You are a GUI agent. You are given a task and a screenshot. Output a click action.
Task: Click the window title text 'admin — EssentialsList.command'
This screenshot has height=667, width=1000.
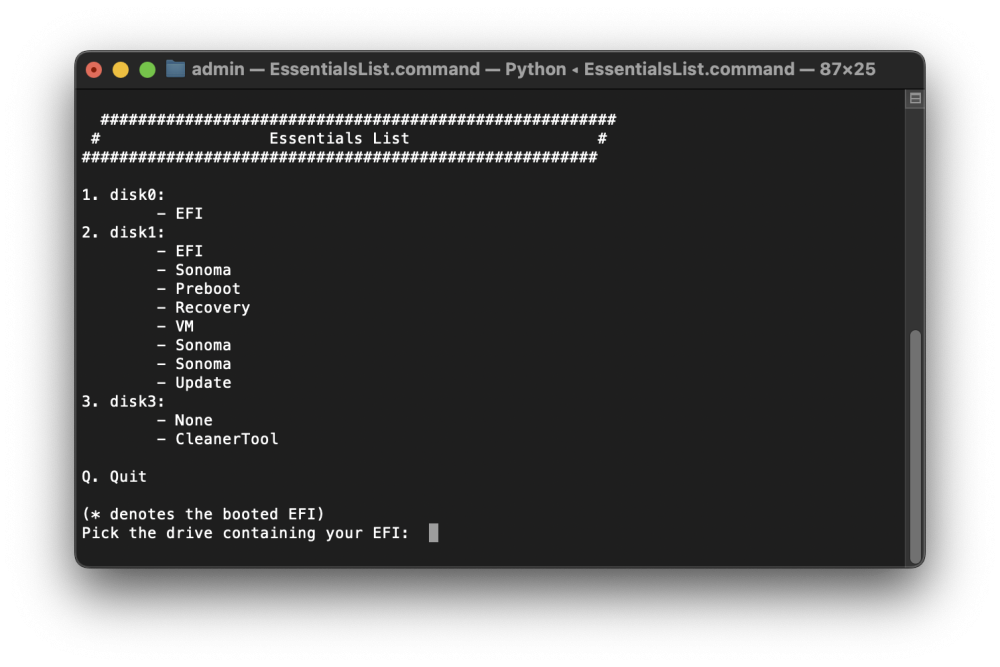coord(336,69)
